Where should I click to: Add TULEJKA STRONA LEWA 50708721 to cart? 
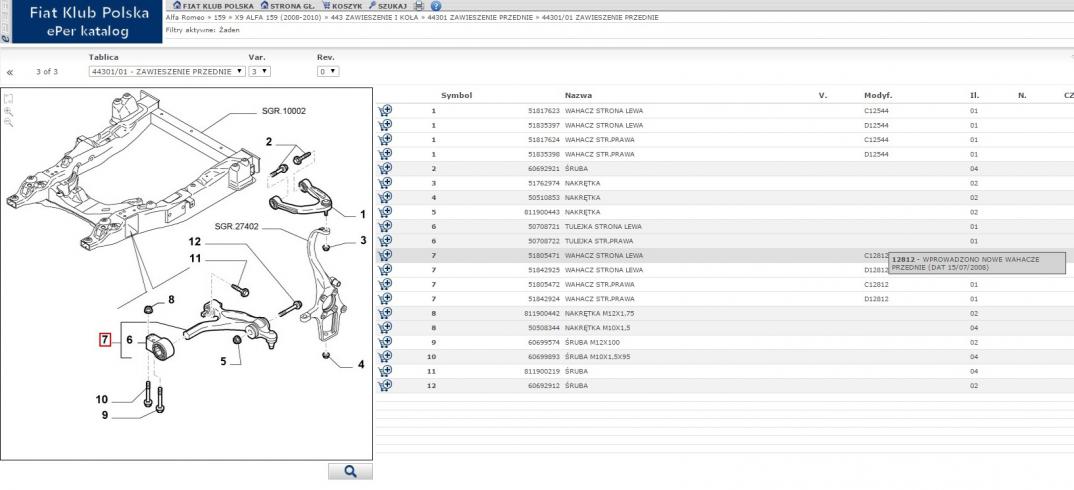tap(385, 226)
